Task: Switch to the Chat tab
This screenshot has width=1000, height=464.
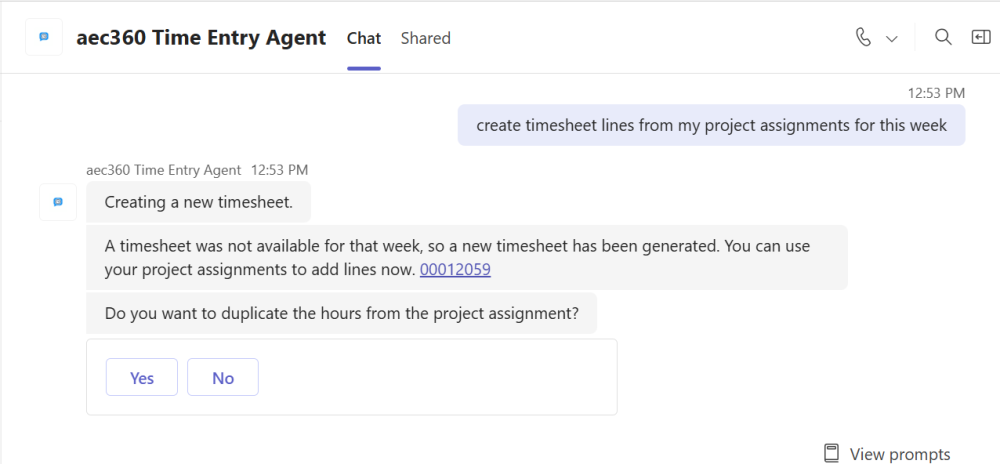Action: 364,38
